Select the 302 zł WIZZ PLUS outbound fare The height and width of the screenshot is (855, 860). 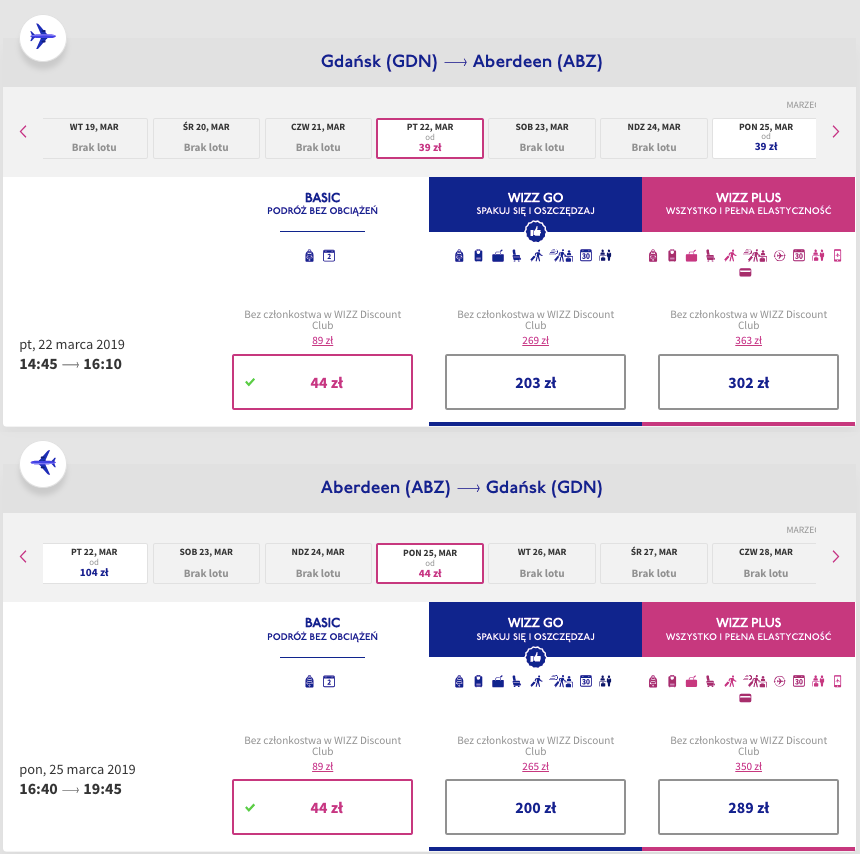click(x=748, y=382)
